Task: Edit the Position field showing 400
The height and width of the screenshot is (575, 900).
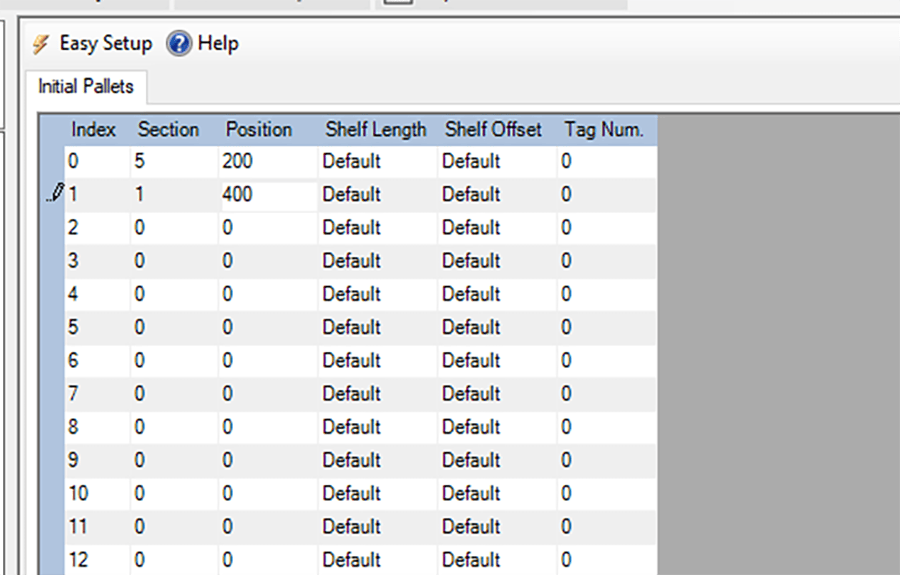Action: [268, 195]
